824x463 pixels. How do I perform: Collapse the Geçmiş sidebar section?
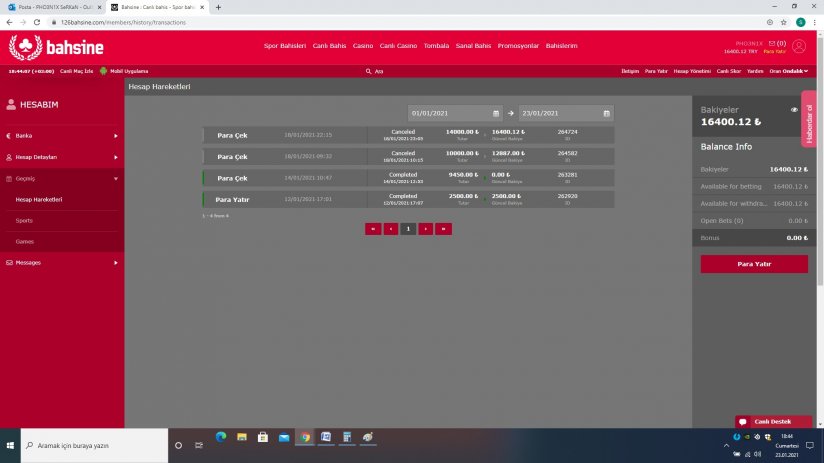tap(62, 179)
